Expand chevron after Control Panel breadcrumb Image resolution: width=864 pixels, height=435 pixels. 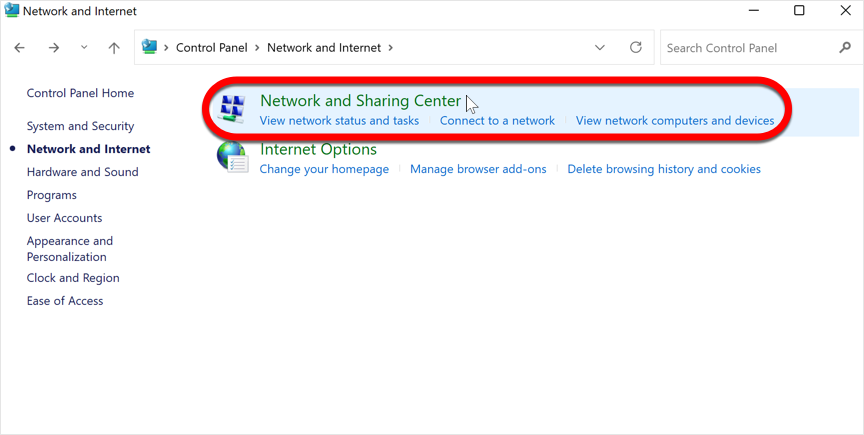pos(257,48)
